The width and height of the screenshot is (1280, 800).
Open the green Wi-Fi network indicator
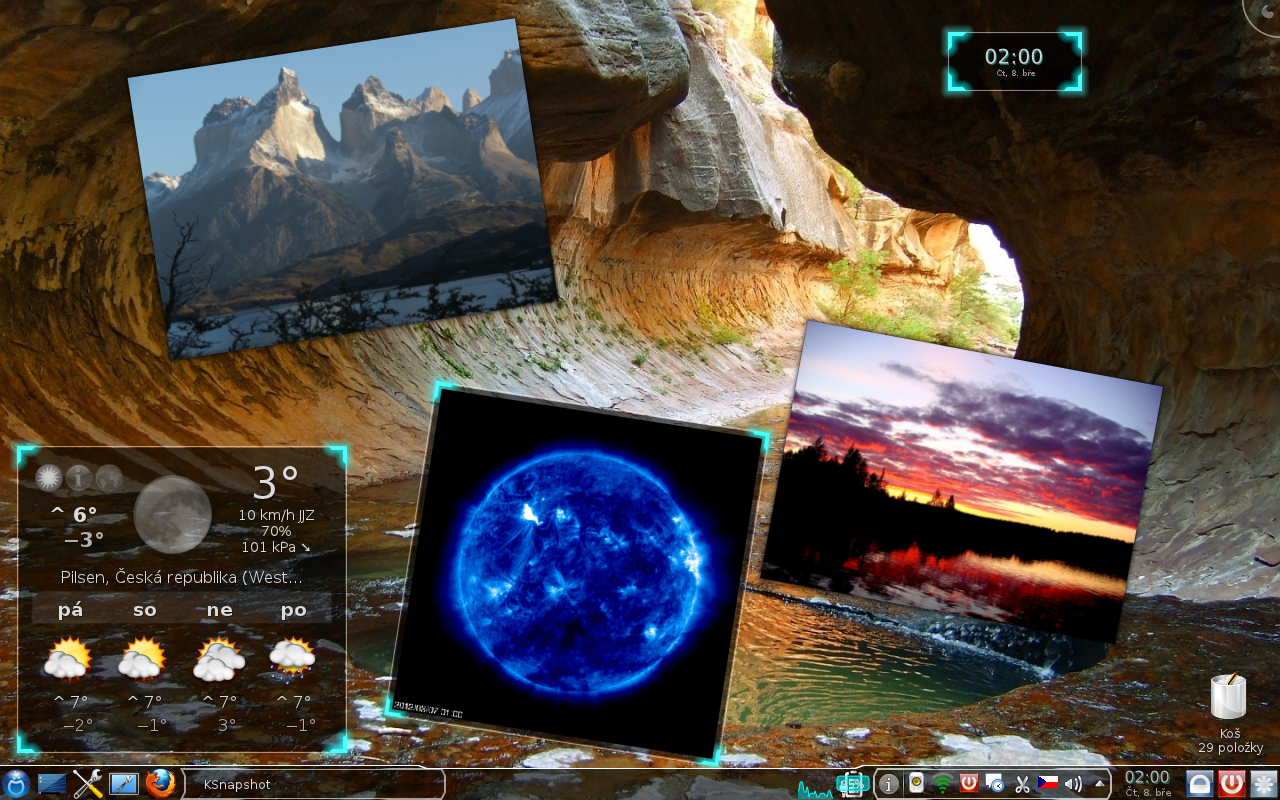pyautogui.click(x=942, y=784)
